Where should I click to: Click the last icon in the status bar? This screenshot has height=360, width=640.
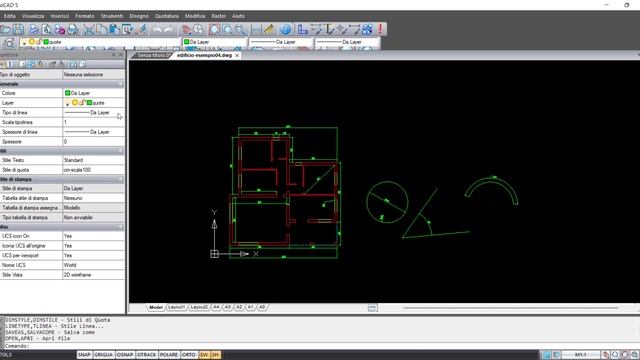click(634, 355)
